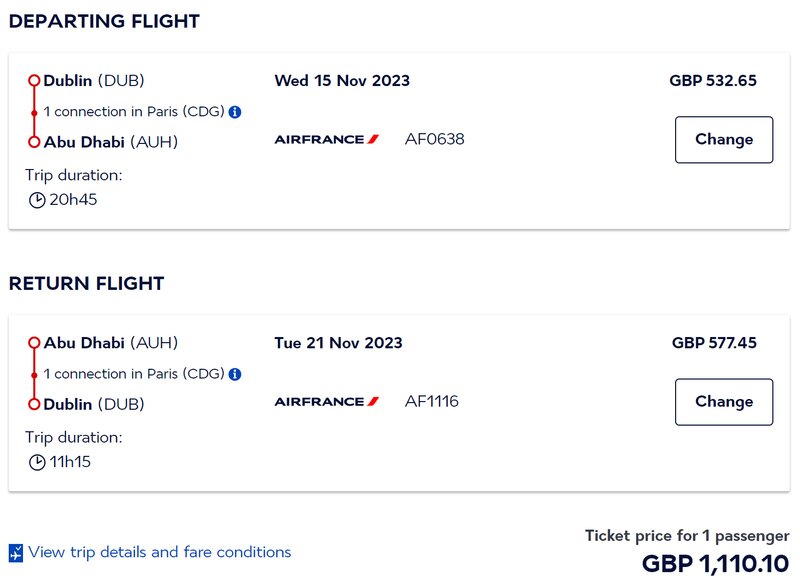Change the departing flight to Abu Dhabi
The height and width of the screenshot is (588, 800).
coord(724,140)
